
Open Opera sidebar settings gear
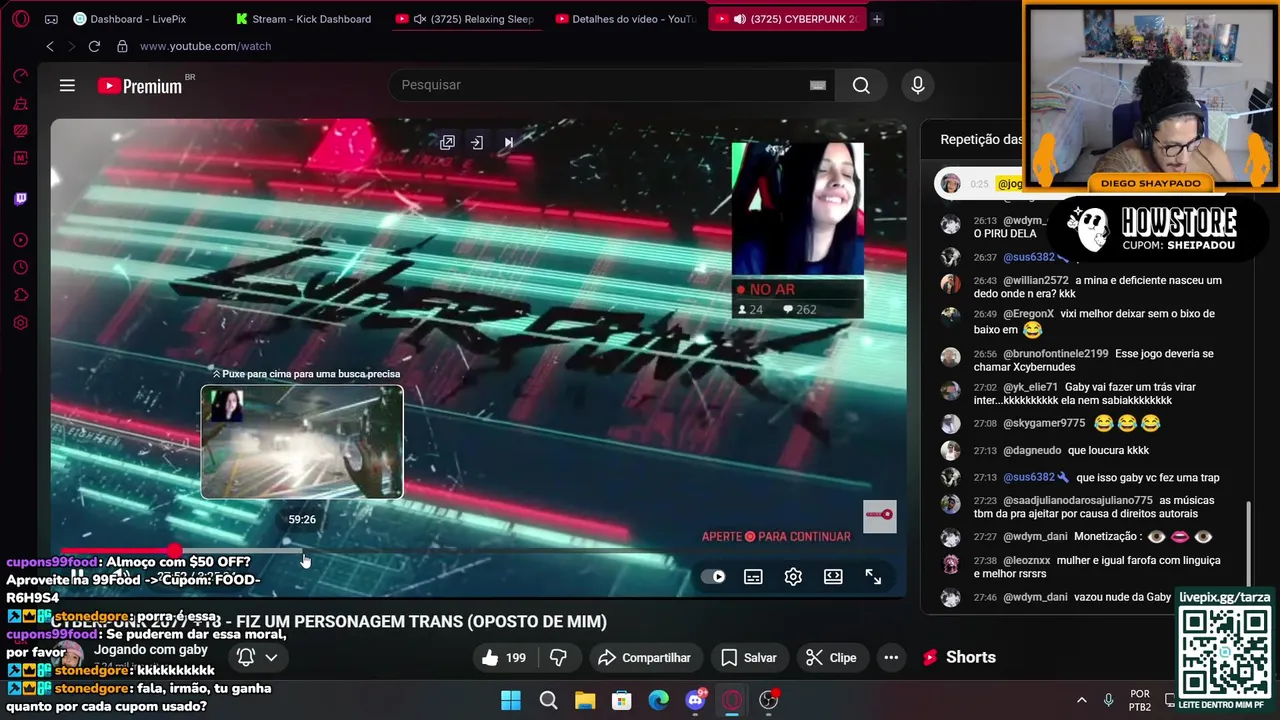(20, 323)
